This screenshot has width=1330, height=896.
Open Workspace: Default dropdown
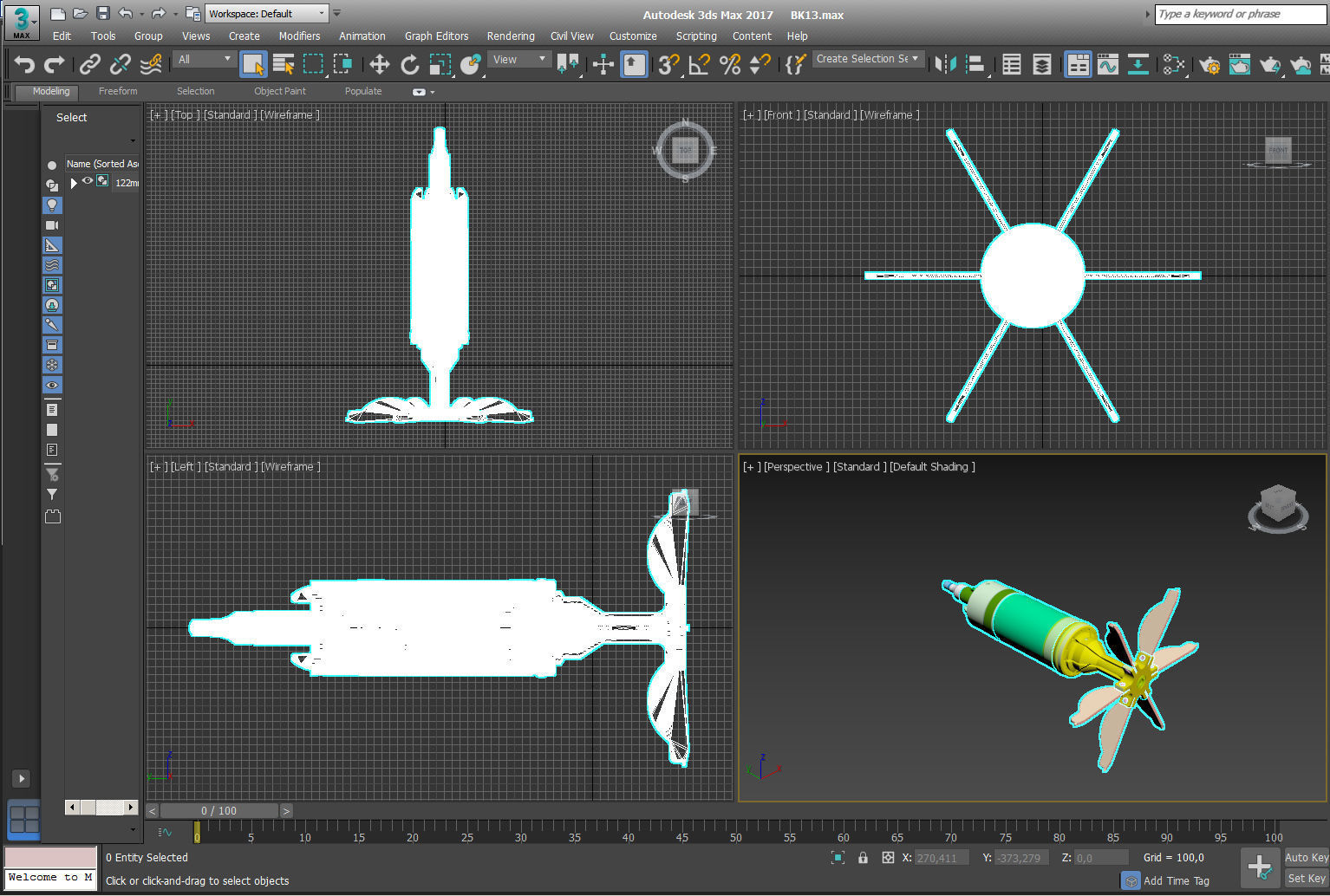coord(267,13)
